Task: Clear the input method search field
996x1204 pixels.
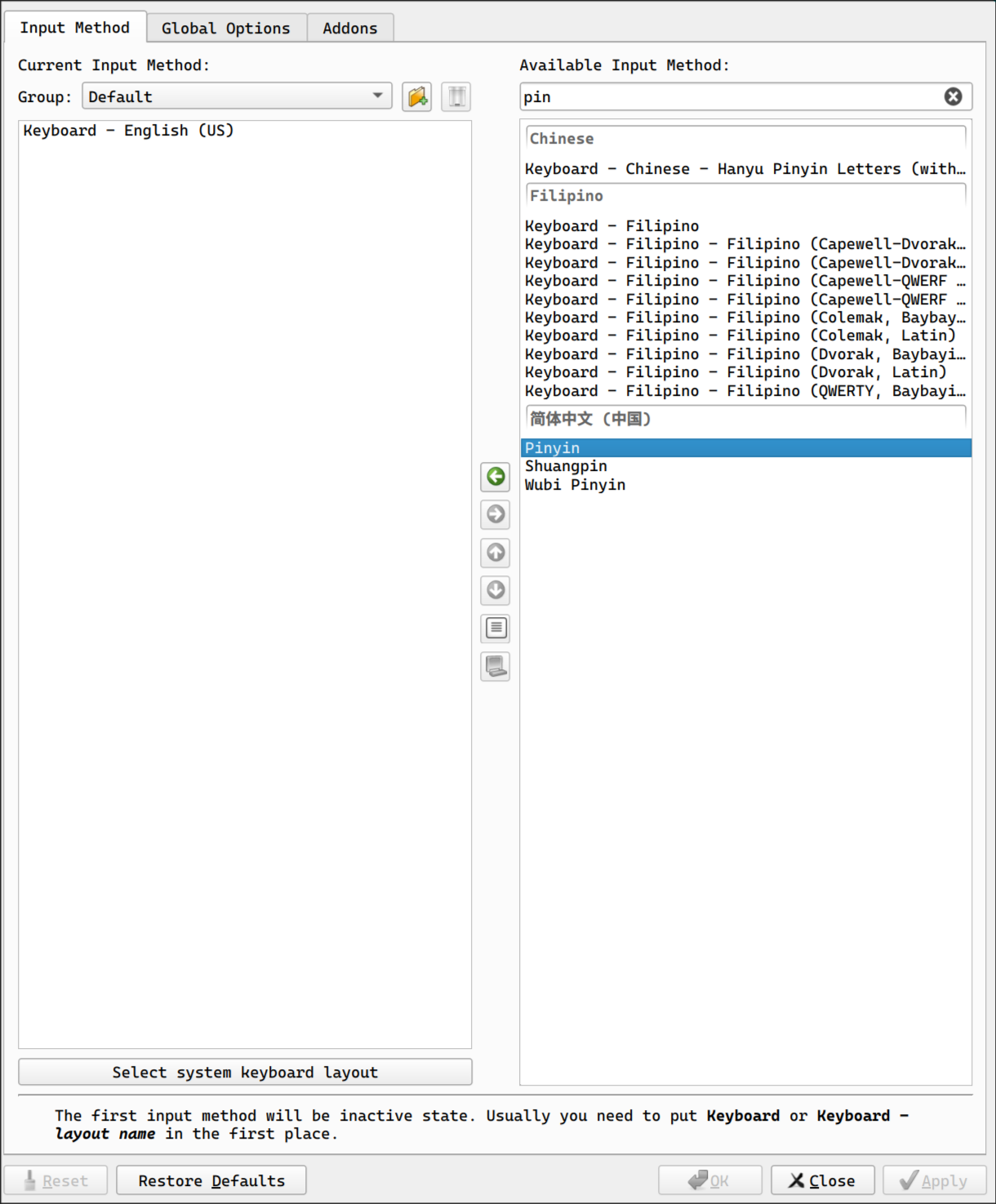Action: coord(953,97)
